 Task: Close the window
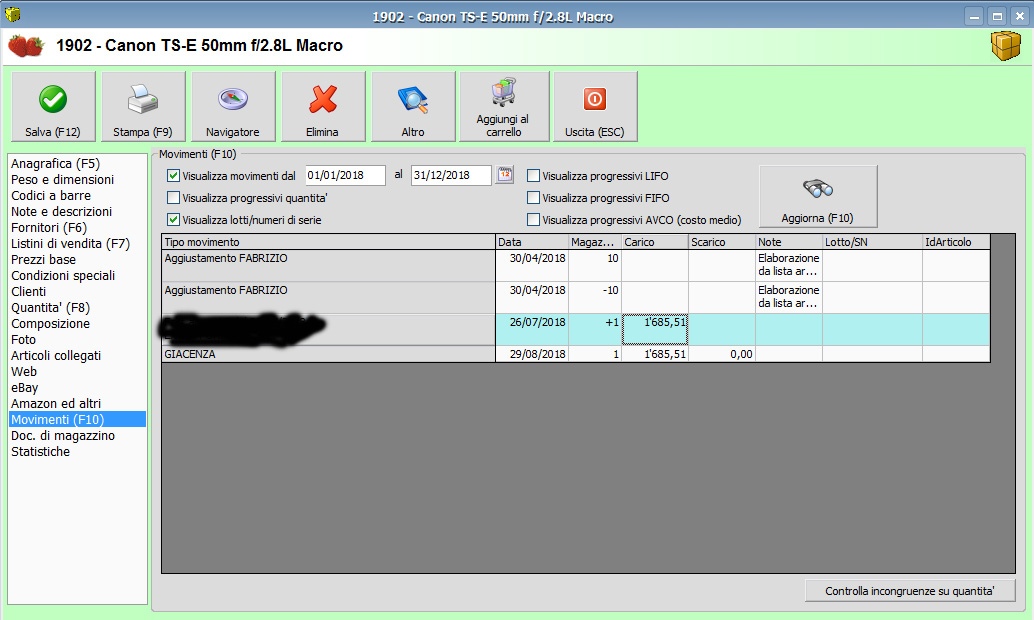(x=1019, y=16)
